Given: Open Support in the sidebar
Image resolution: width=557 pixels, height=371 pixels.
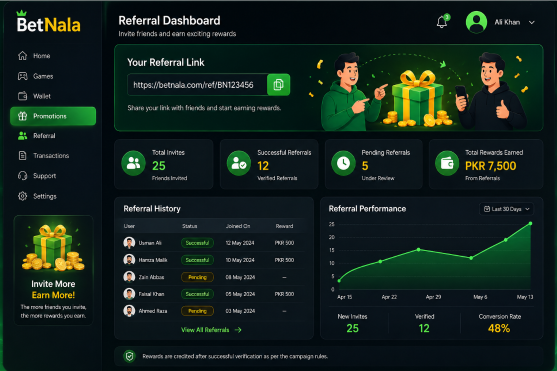Looking at the screenshot, I should (53, 176).
